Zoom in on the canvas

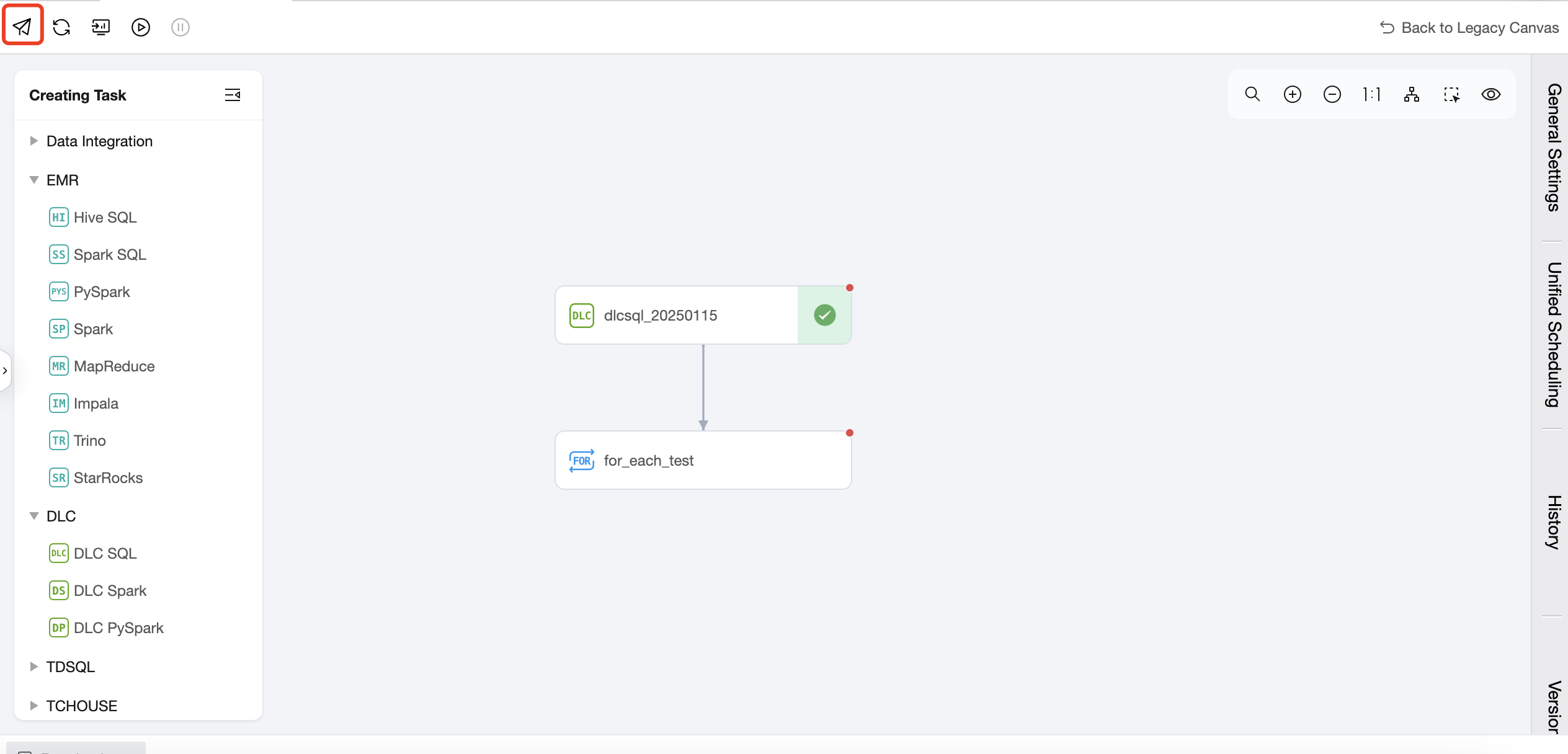(1293, 94)
